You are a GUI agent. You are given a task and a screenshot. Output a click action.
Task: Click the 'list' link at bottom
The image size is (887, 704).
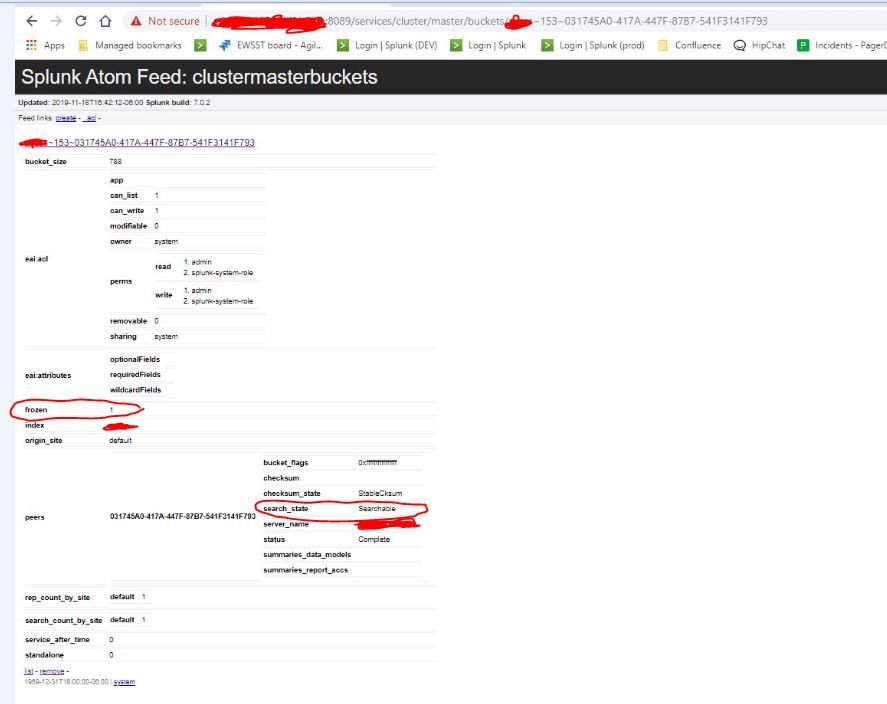pyautogui.click(x=29, y=671)
